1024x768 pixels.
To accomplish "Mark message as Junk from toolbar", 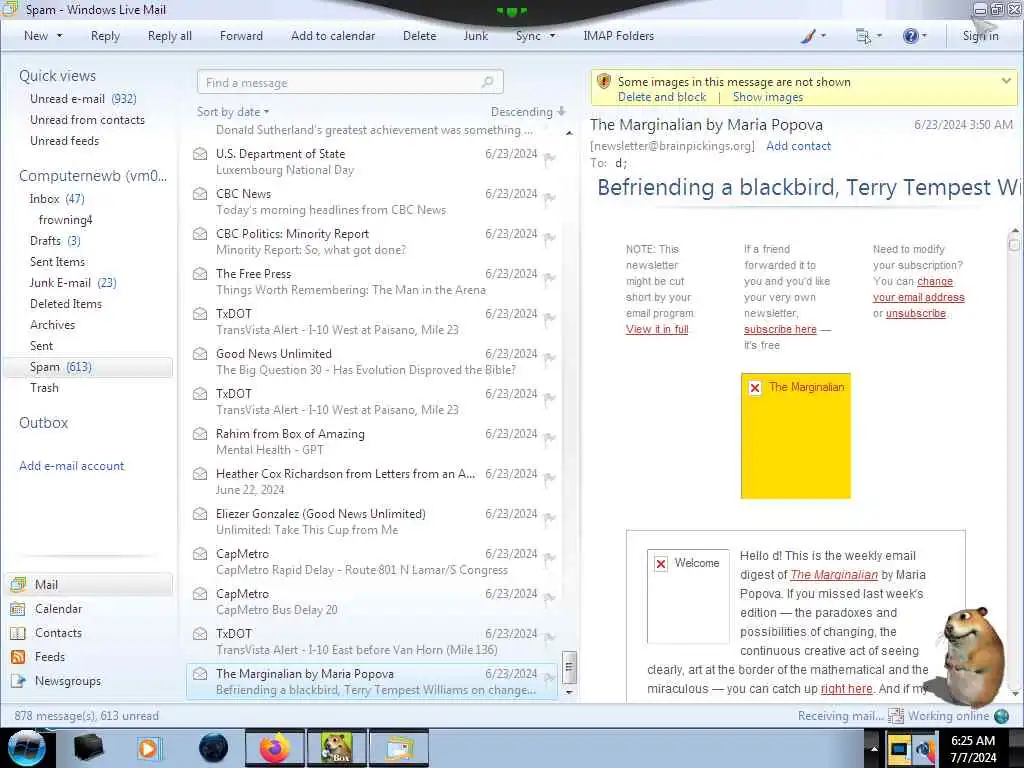I will coord(475,36).
